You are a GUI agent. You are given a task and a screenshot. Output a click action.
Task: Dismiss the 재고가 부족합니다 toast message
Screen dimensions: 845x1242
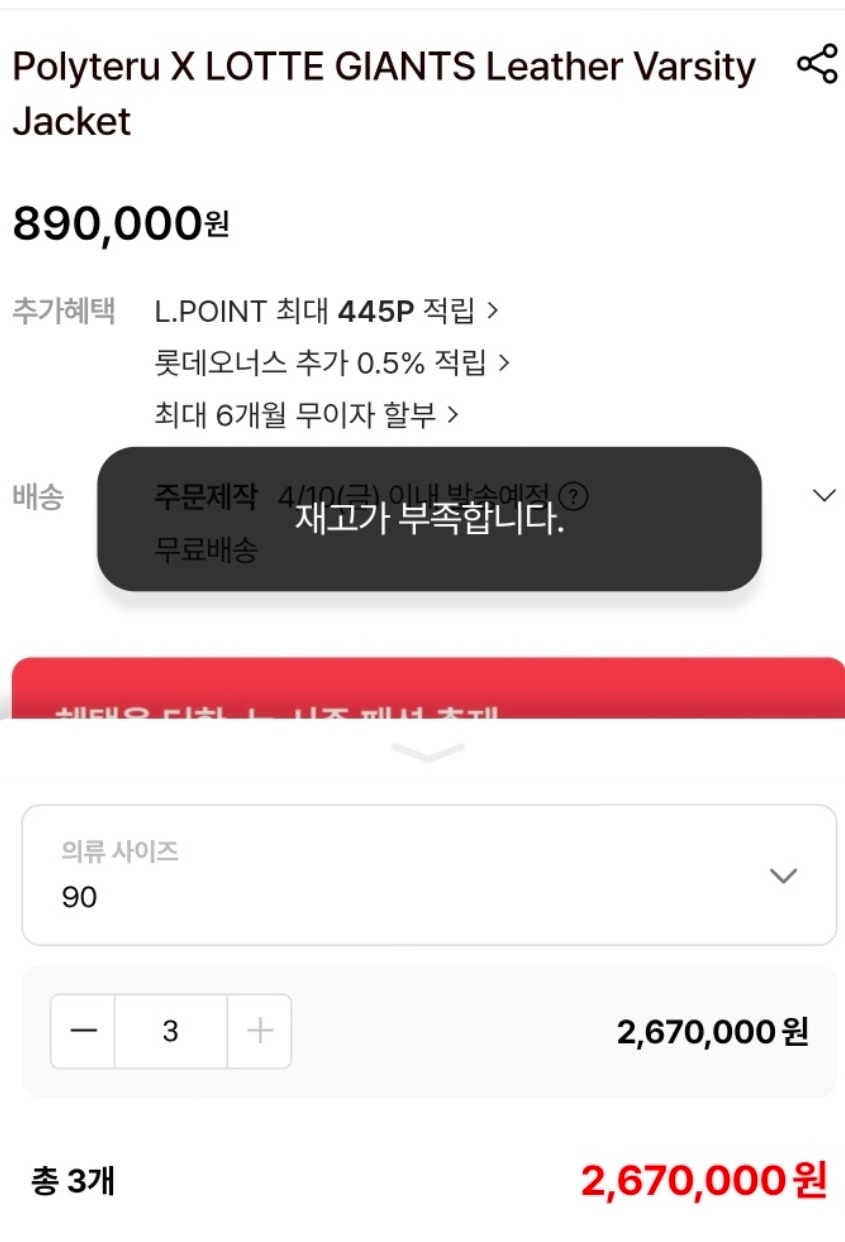tap(429, 519)
